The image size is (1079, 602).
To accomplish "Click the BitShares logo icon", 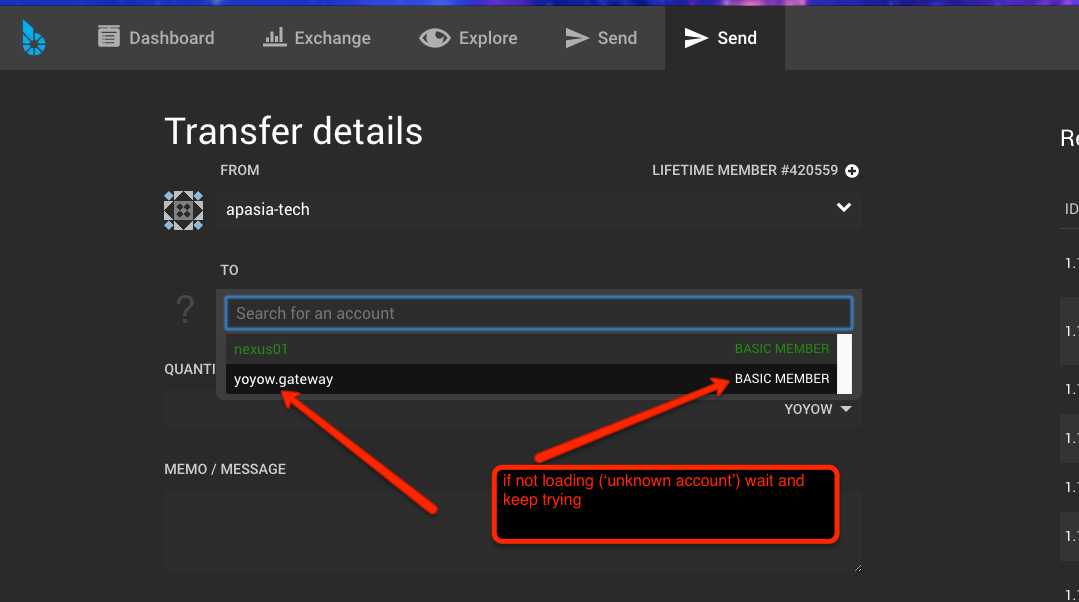I will click(34, 37).
